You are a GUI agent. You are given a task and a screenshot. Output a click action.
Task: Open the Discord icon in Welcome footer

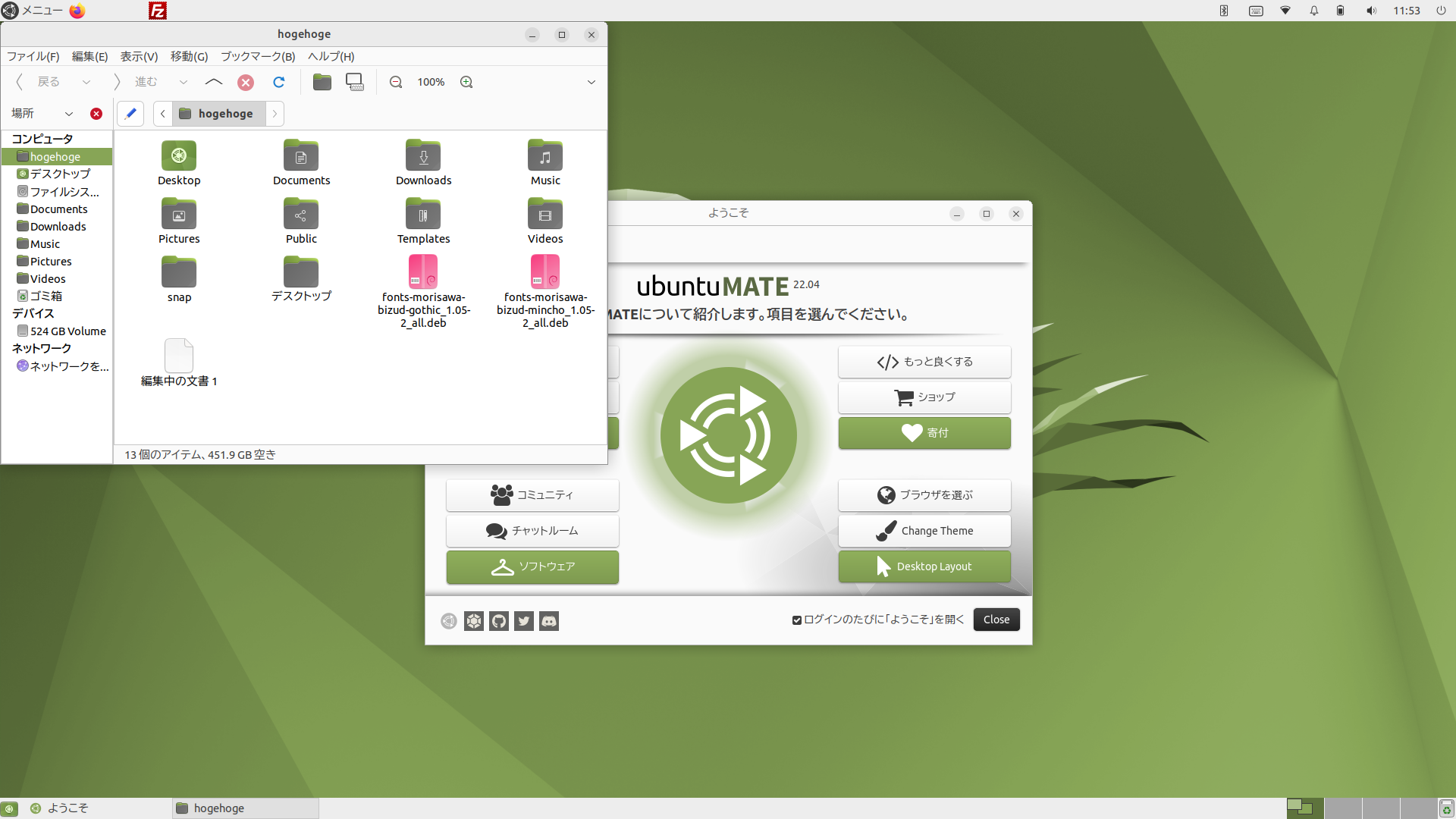[549, 621]
